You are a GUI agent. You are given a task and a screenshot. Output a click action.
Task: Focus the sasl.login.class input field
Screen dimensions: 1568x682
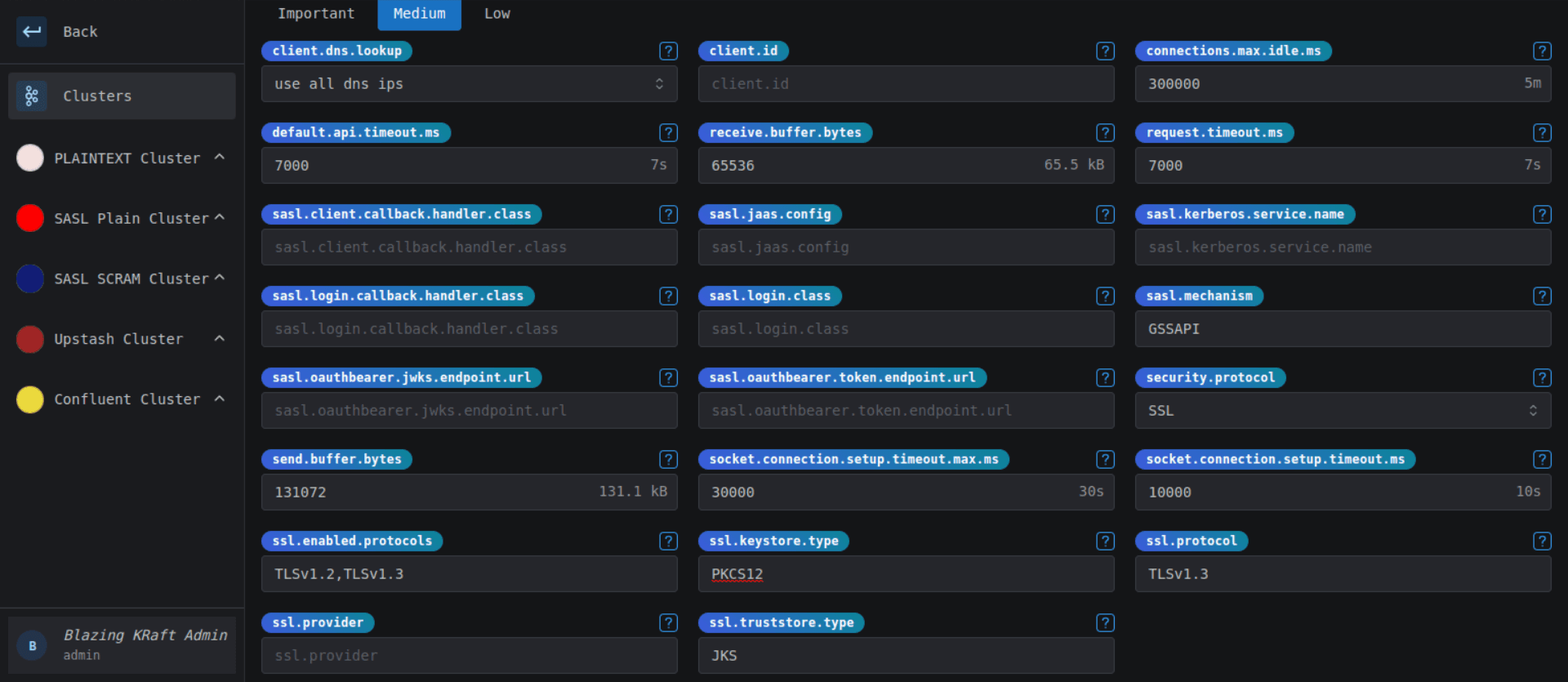906,328
